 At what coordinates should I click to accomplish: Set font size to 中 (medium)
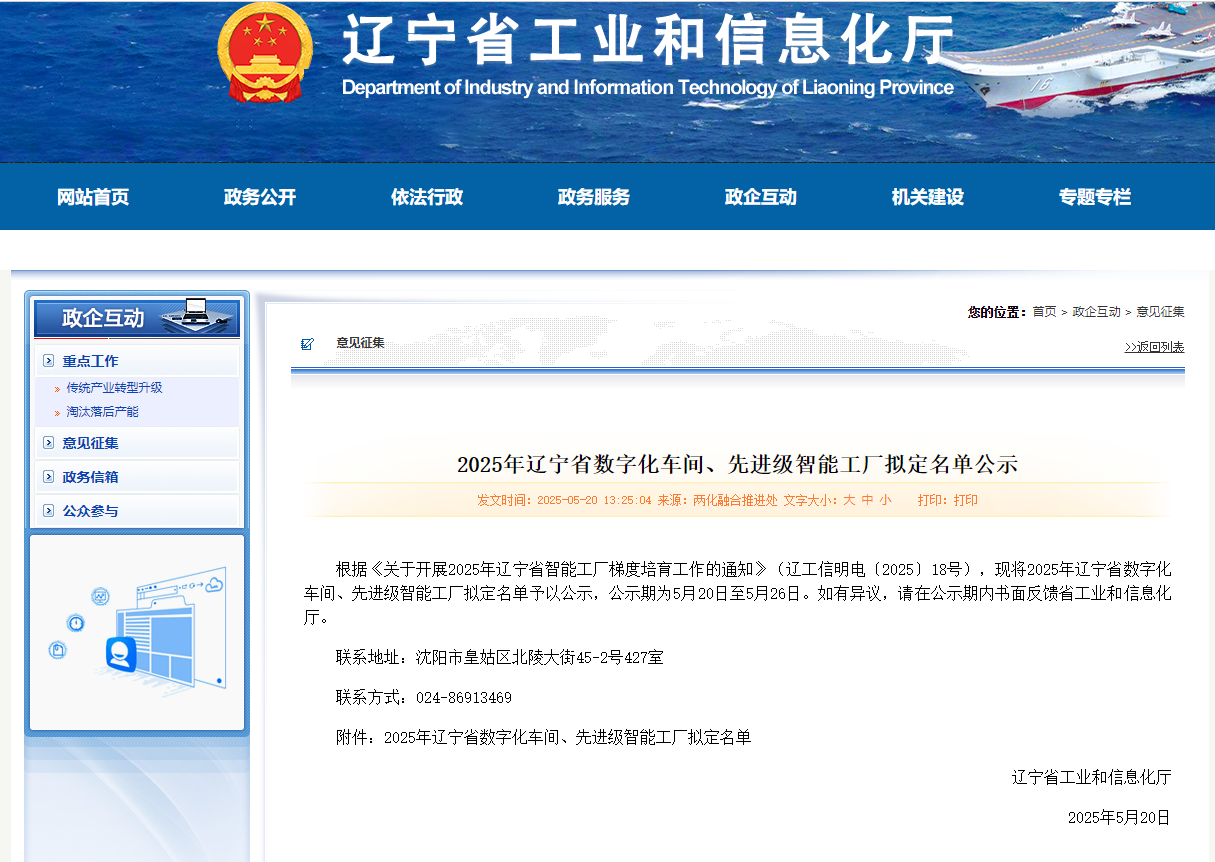point(867,500)
